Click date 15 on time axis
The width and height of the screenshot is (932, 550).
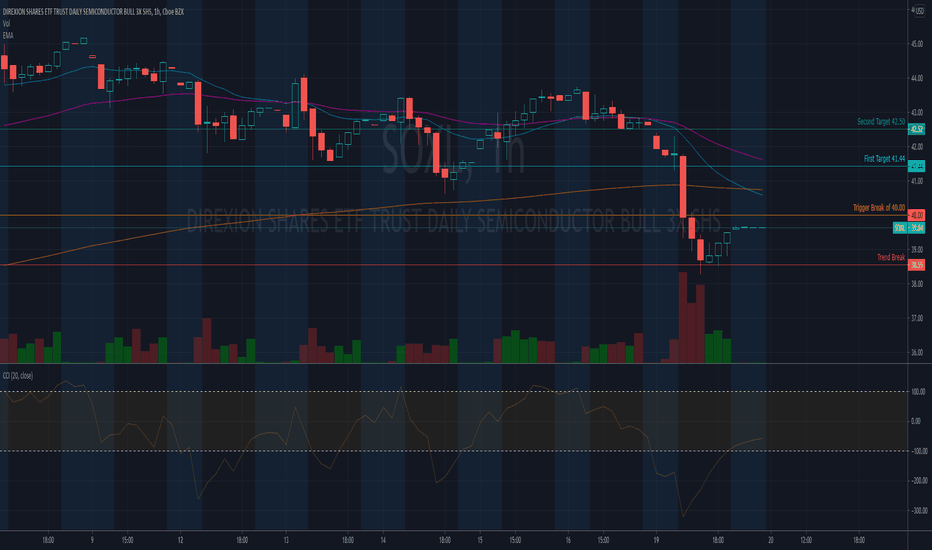[x=480, y=540]
